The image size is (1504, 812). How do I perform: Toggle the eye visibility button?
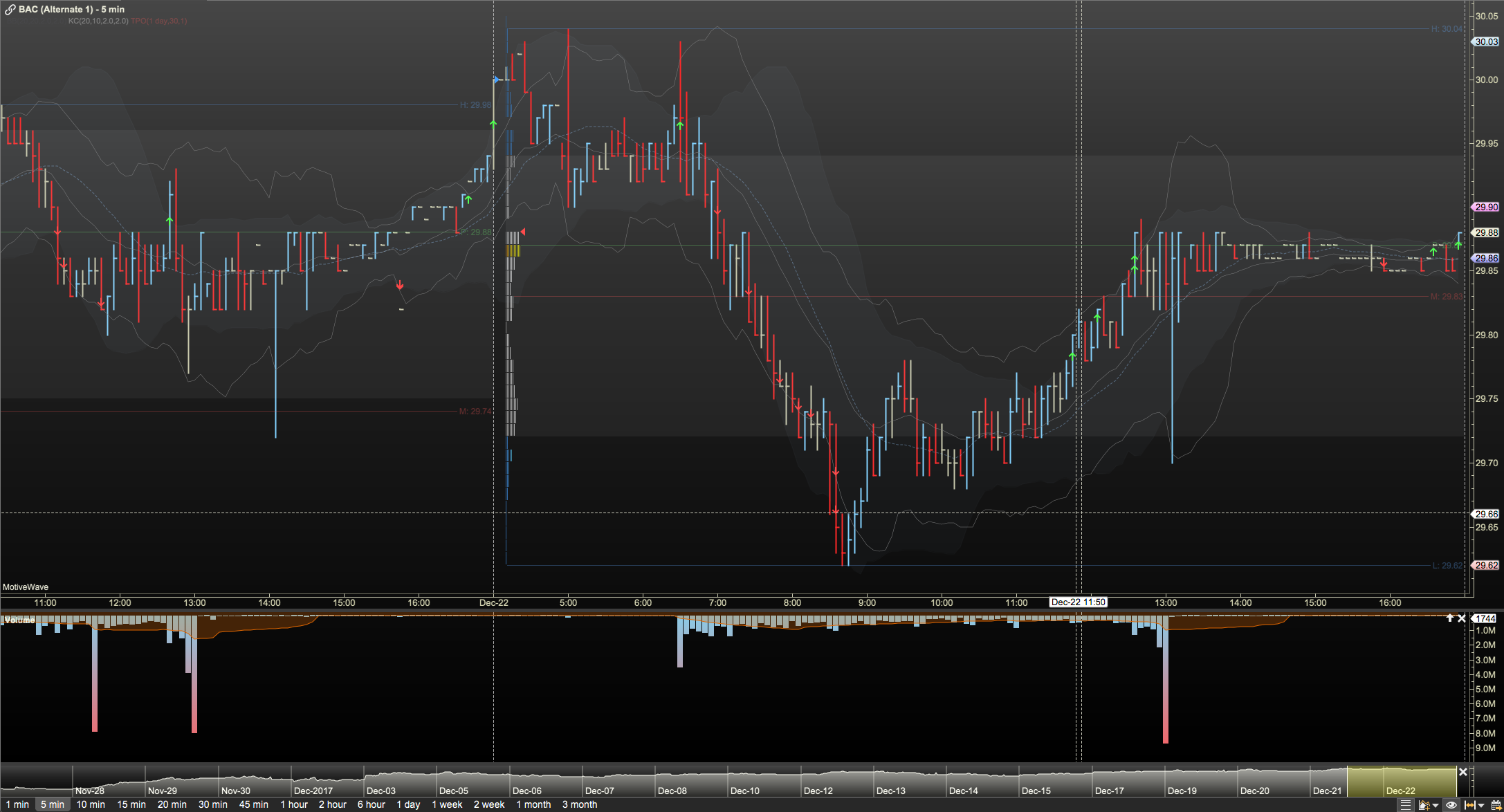[1451, 805]
